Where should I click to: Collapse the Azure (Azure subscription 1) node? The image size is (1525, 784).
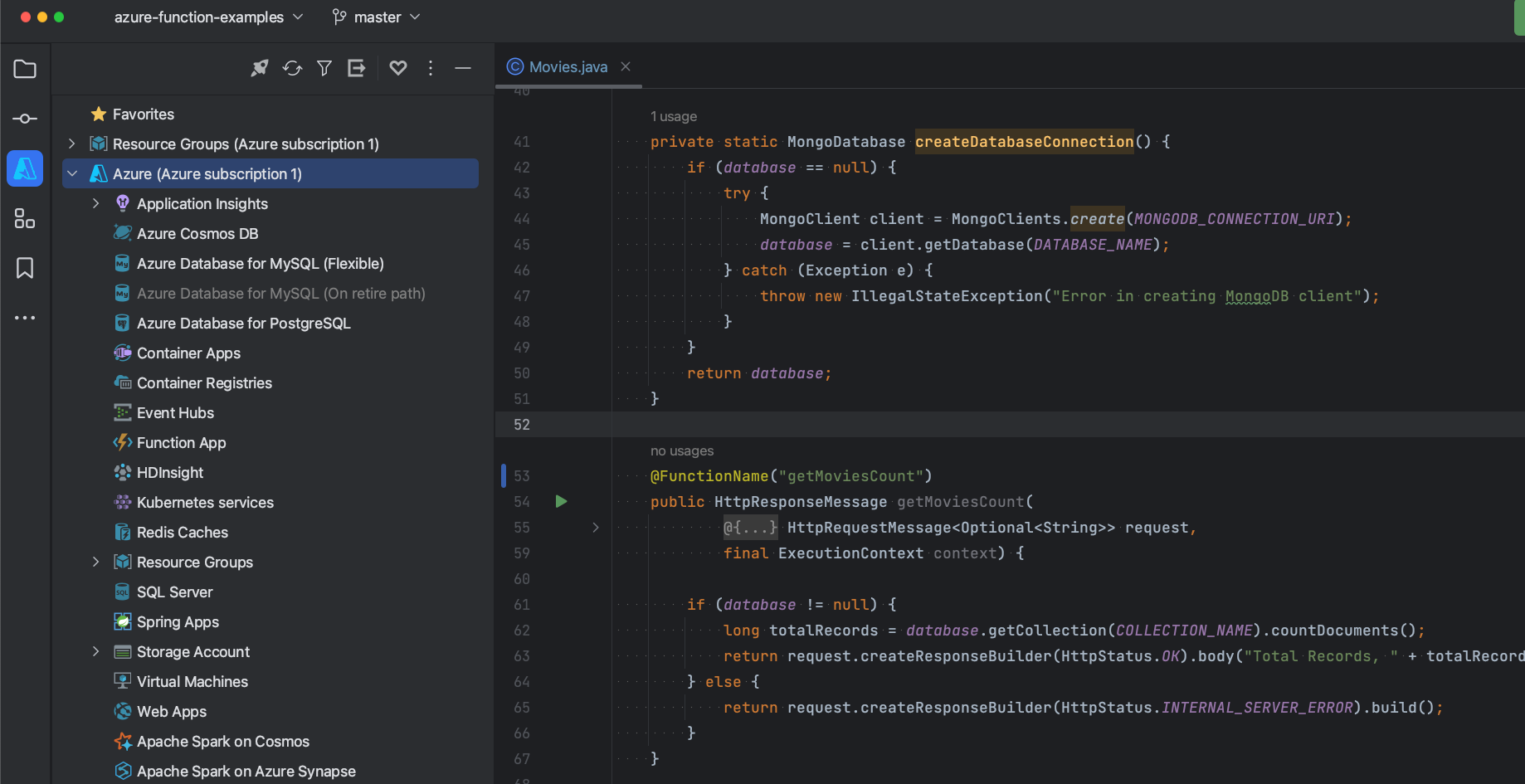[x=72, y=173]
